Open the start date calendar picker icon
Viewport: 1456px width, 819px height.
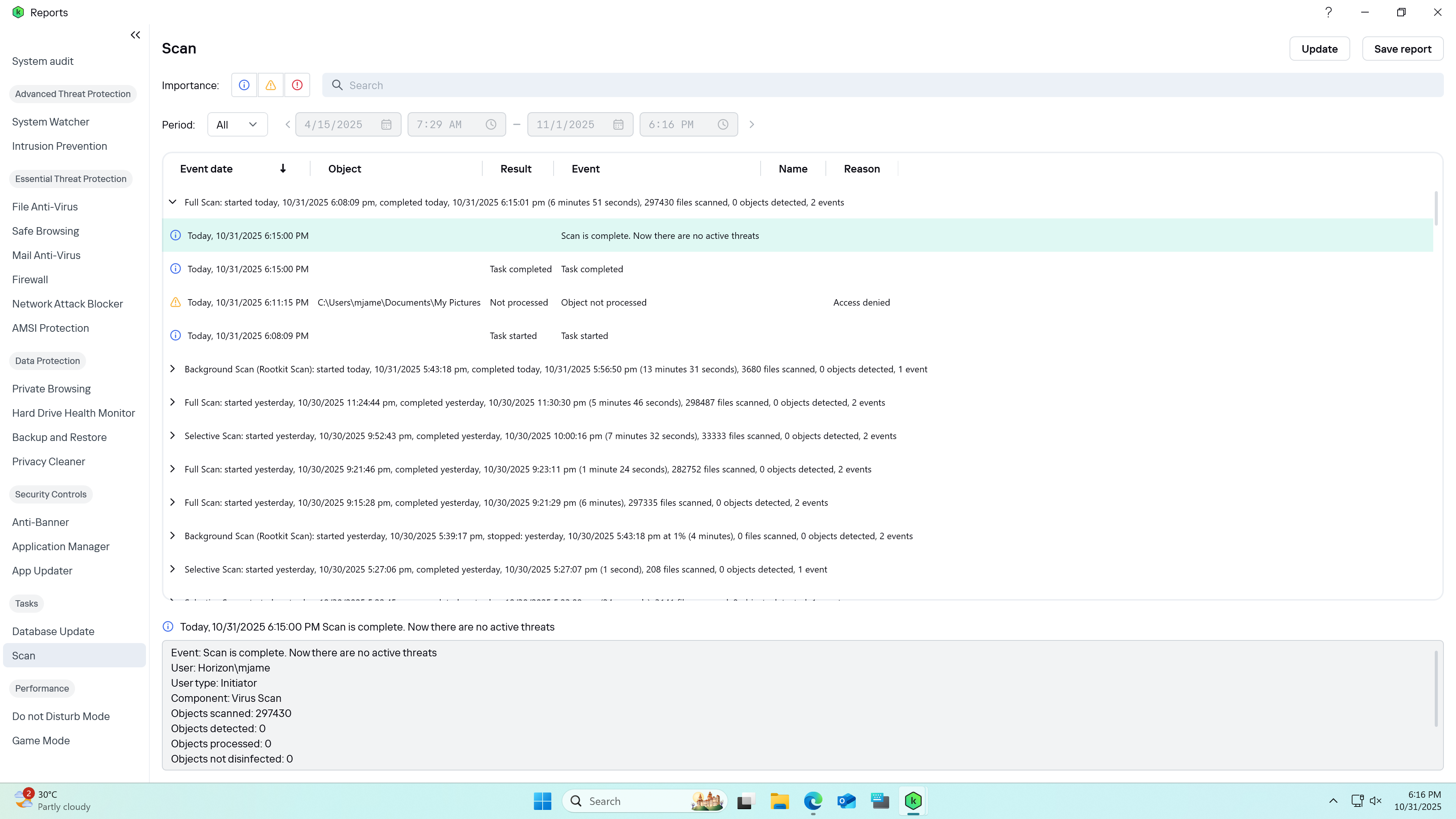[x=386, y=124]
